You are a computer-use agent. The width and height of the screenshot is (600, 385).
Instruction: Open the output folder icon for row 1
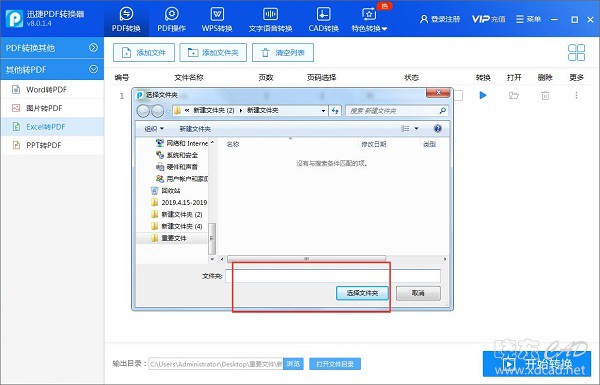(514, 95)
